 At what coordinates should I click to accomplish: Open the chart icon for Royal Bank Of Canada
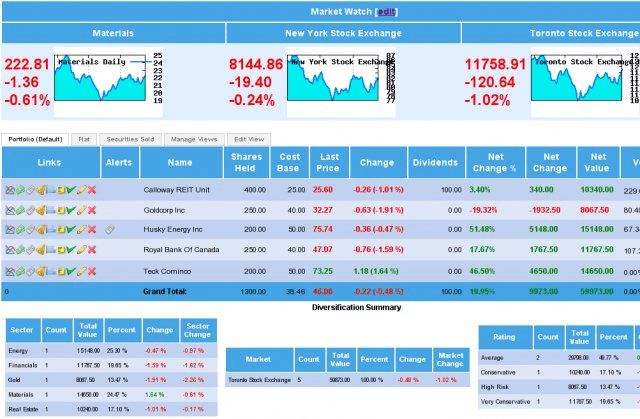coord(10,249)
